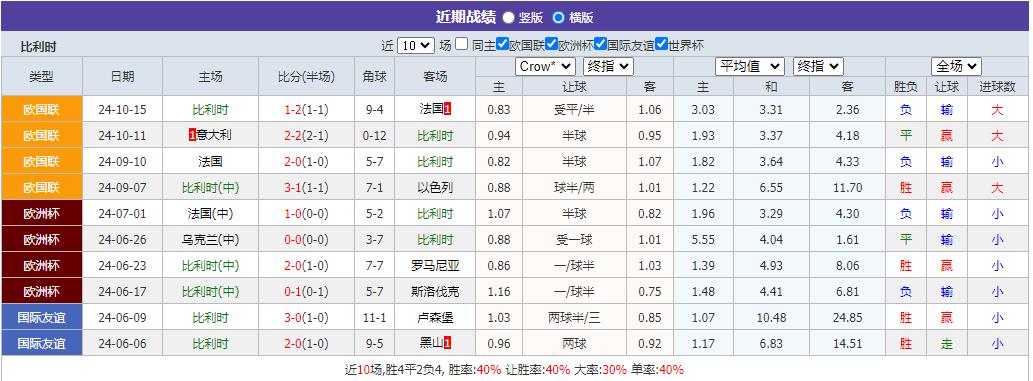Screen dimensions: 1033x381
Task: Click the 0-1(0-1) score link
Action: tap(306, 292)
